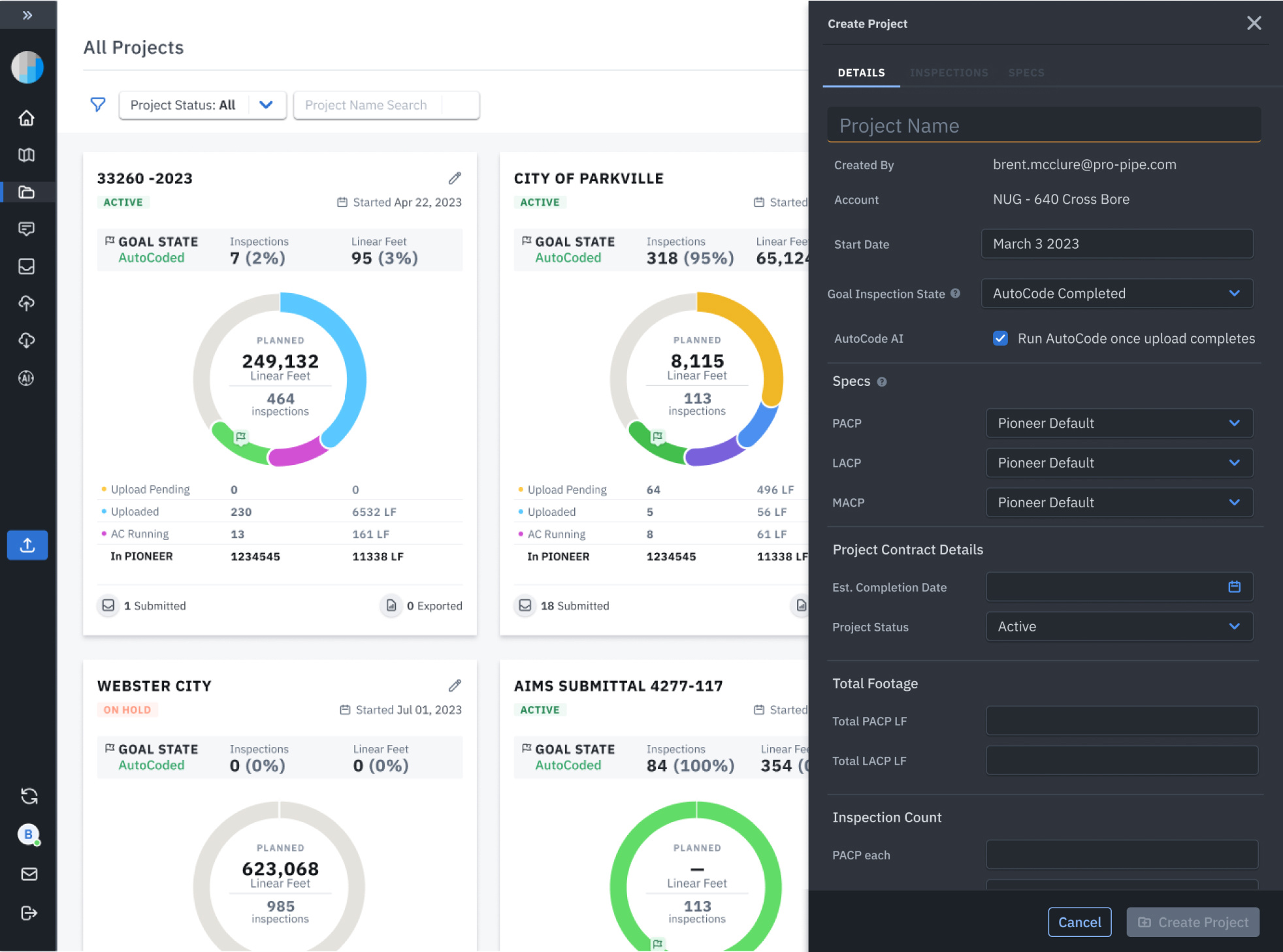
Task: Open the comments icon in sidebar
Action: pyautogui.click(x=26, y=229)
